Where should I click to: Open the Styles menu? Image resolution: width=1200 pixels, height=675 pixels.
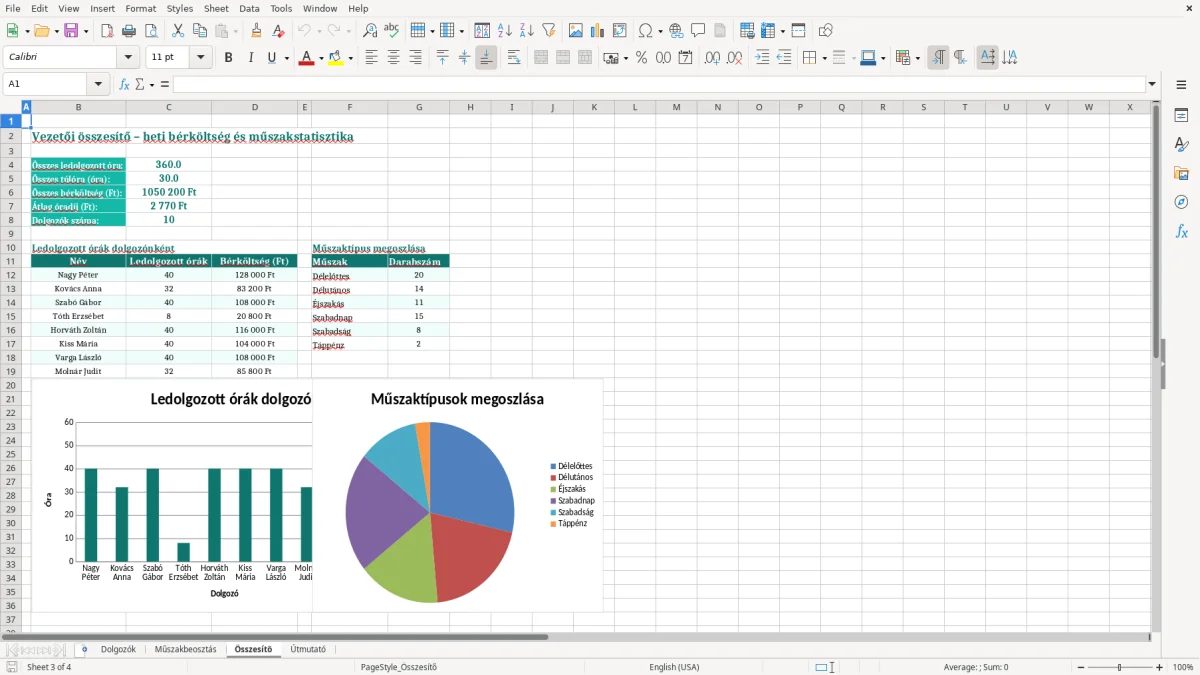(x=180, y=8)
